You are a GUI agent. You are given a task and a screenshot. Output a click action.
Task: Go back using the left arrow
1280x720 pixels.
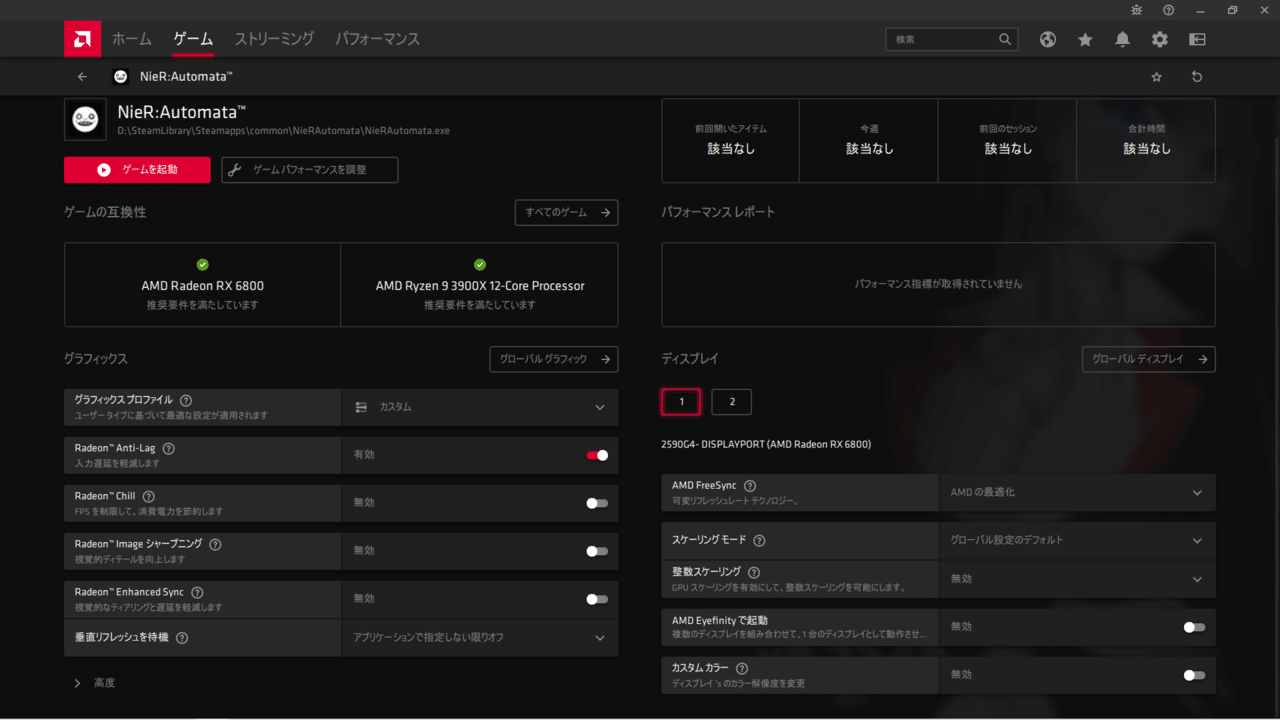click(82, 76)
